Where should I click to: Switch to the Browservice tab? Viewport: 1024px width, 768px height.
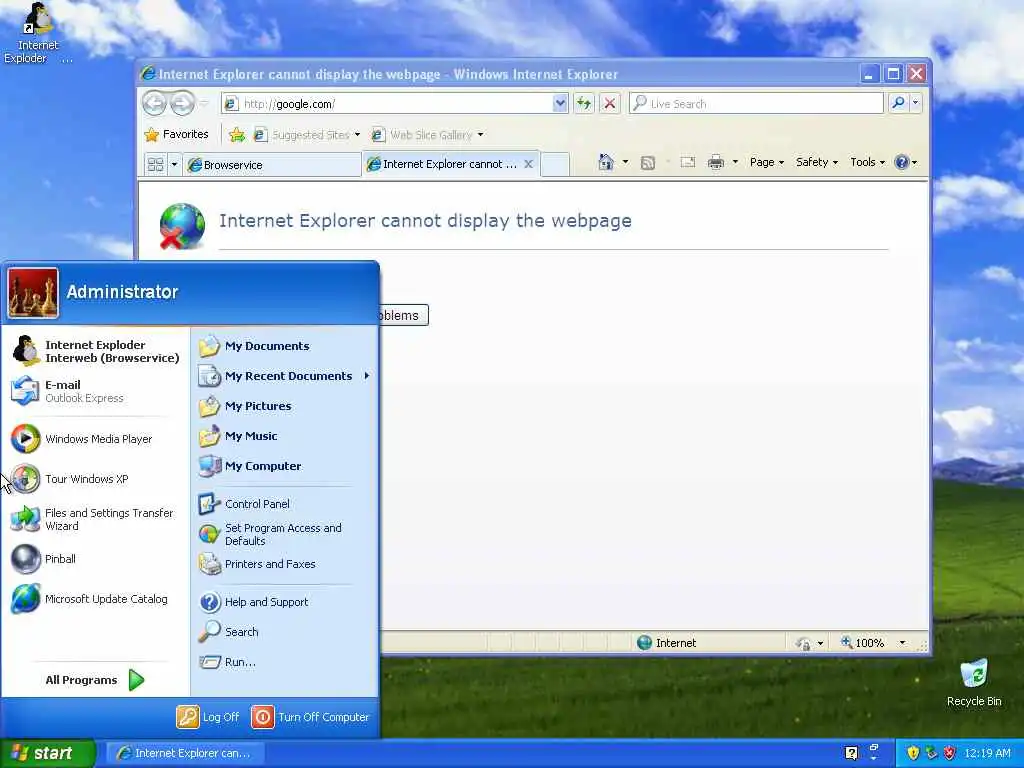point(272,165)
